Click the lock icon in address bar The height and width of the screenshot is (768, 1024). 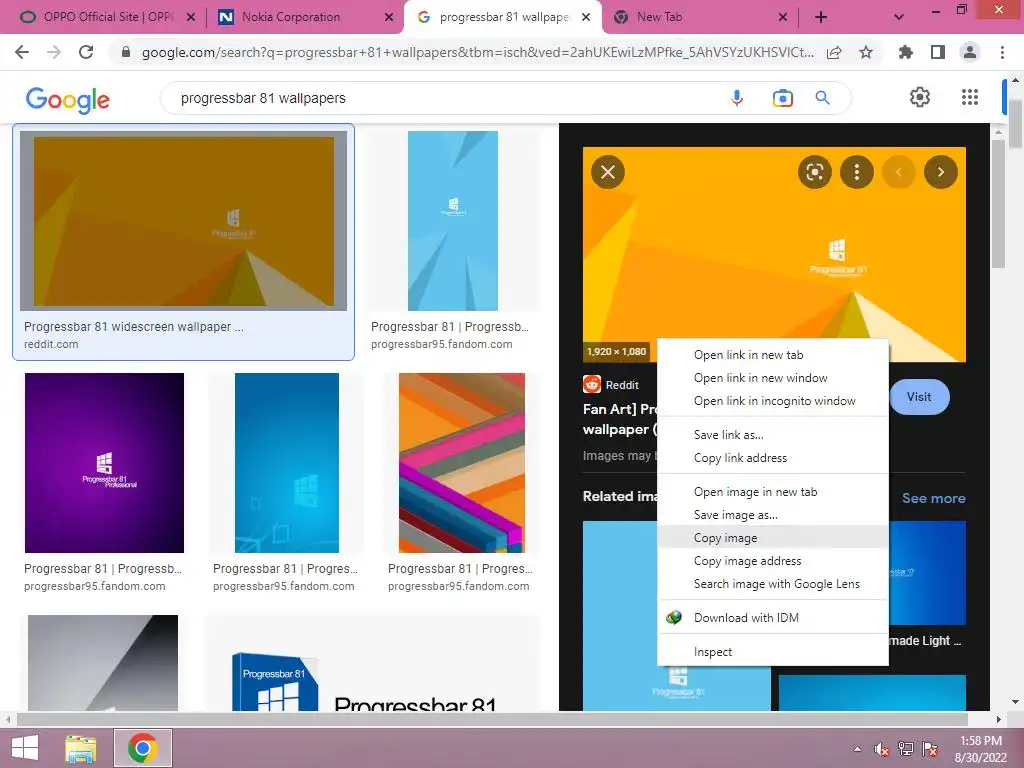coord(127,52)
